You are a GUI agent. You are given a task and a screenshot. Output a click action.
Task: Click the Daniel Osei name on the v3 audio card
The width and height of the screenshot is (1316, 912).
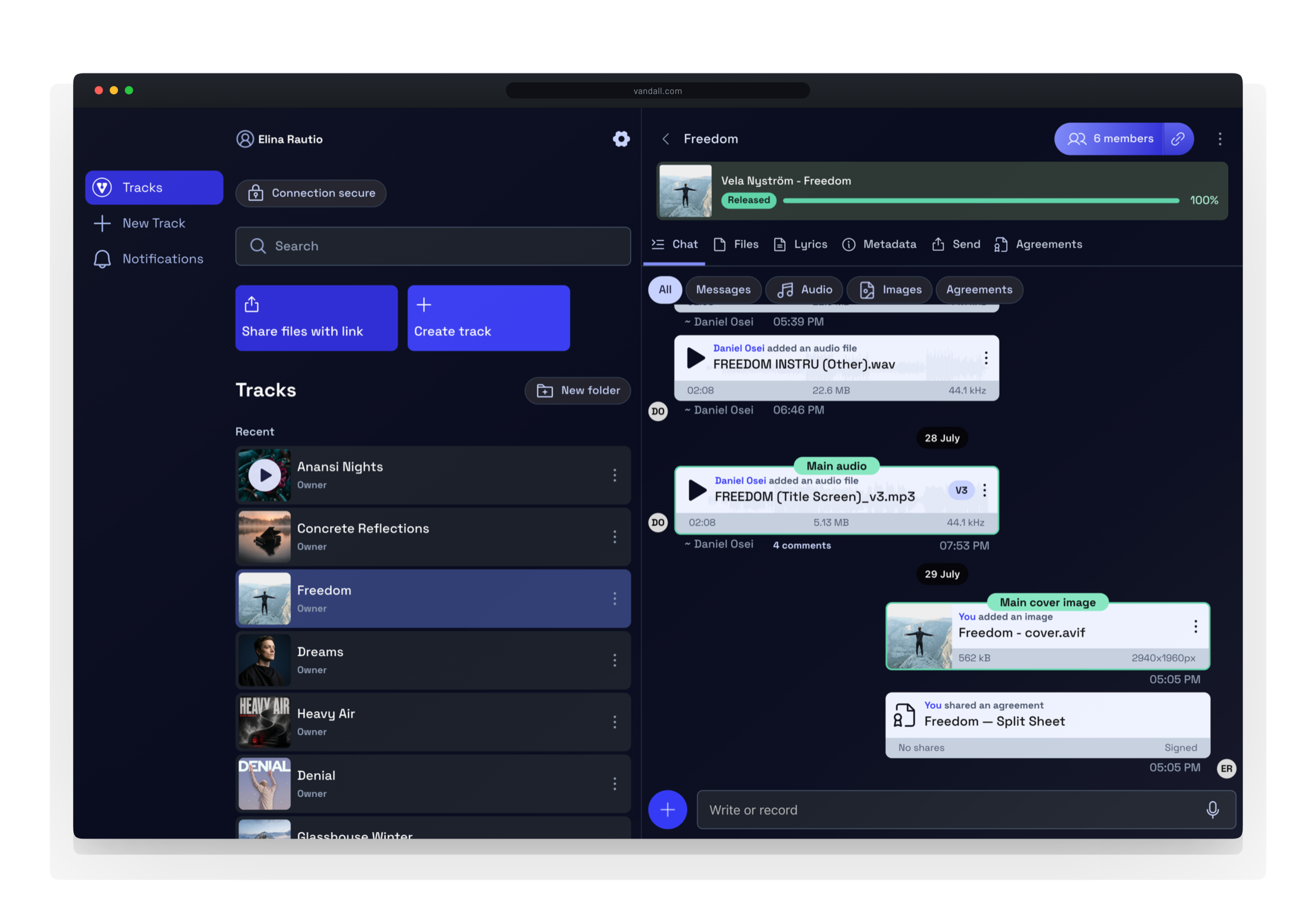coord(740,480)
